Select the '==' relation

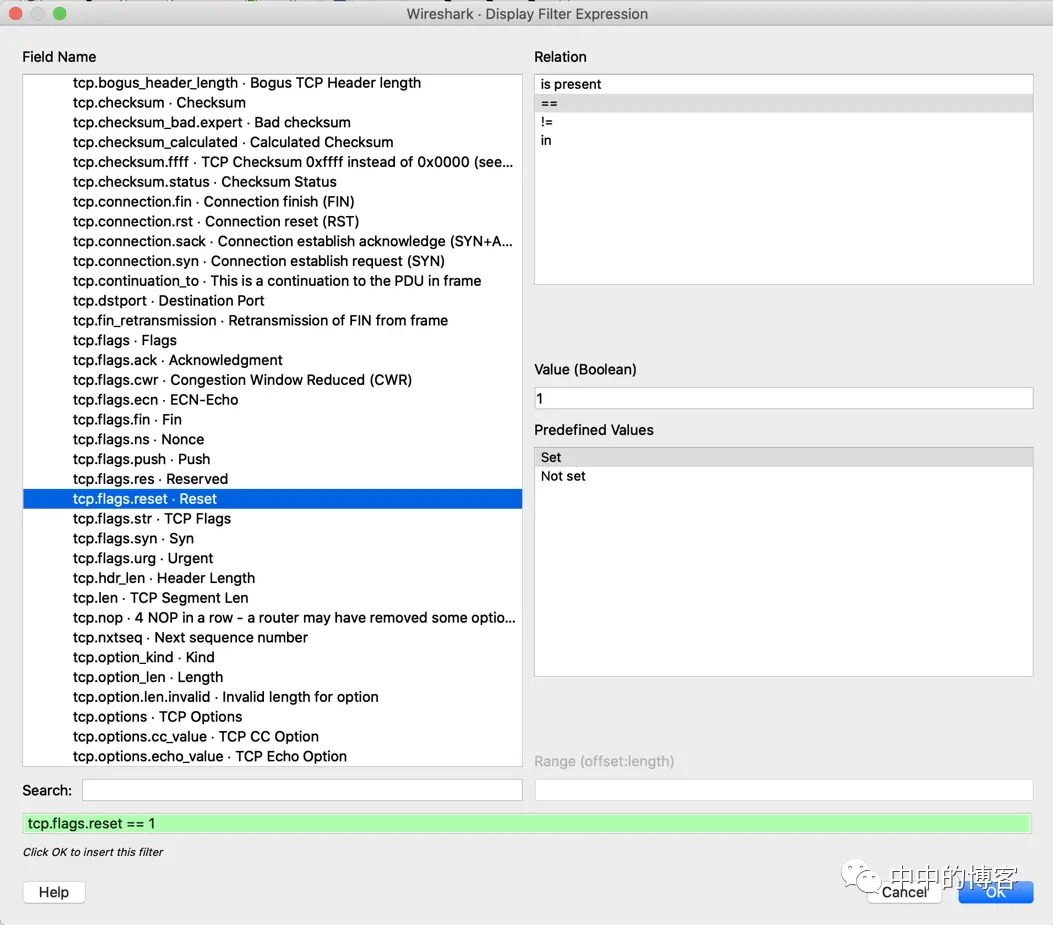click(784, 103)
